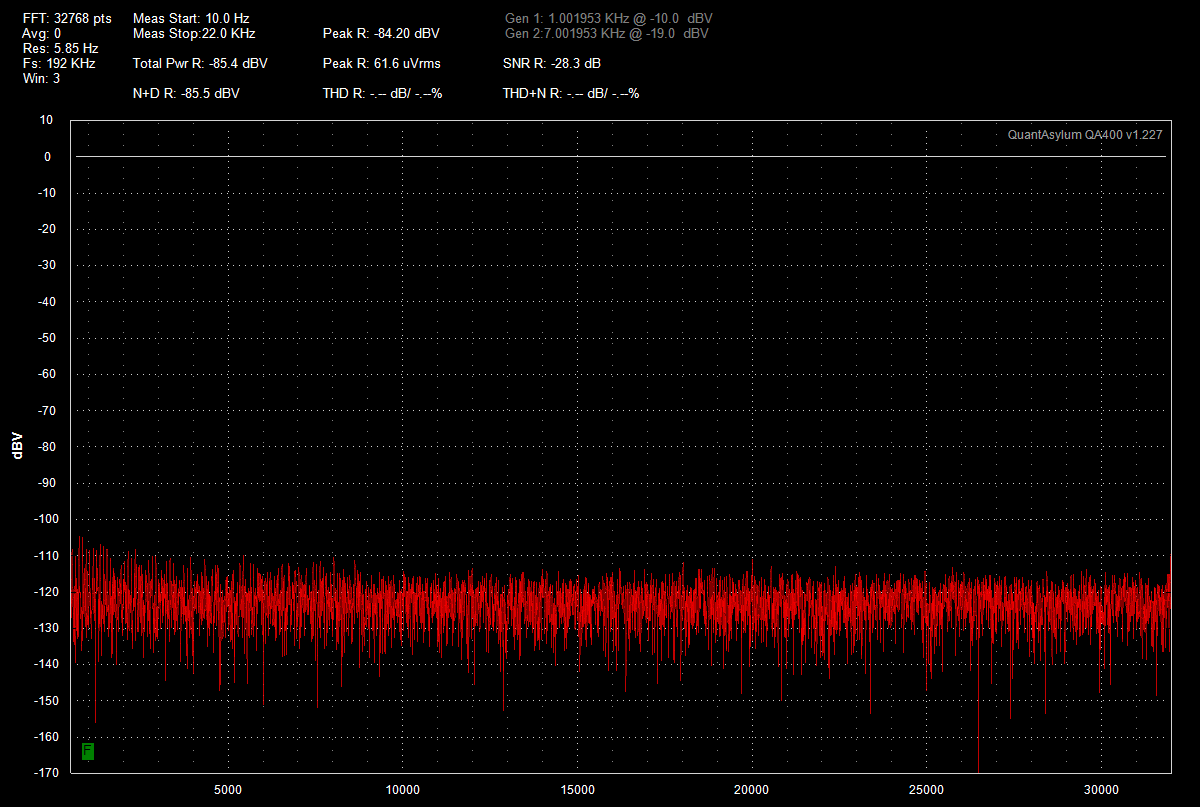This screenshot has width=1200, height=807.
Task: Select the 'Meas Stop:22.0 KHz' readout
Action: 194,33
